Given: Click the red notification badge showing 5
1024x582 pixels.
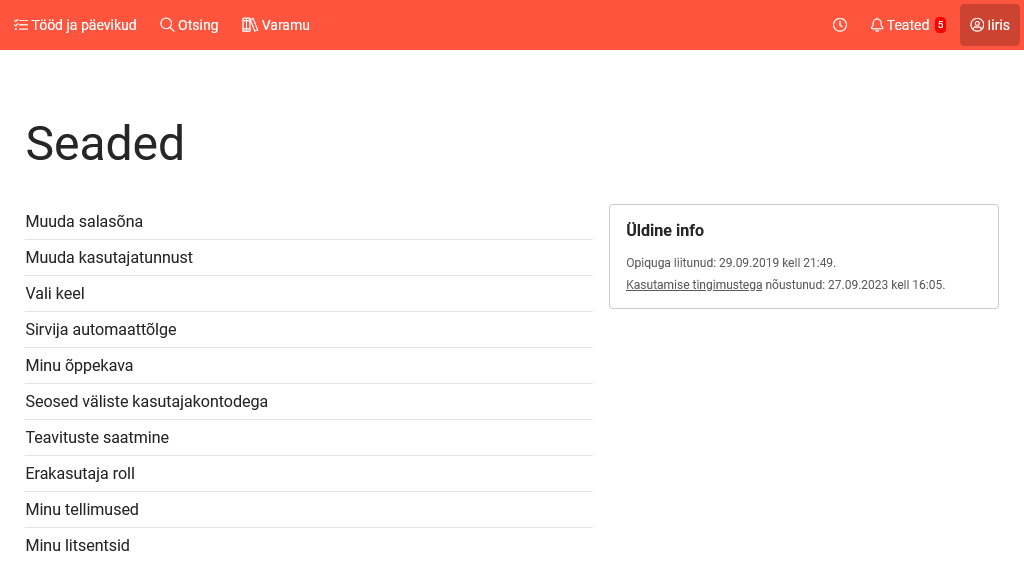Looking at the screenshot, I should coord(940,25).
